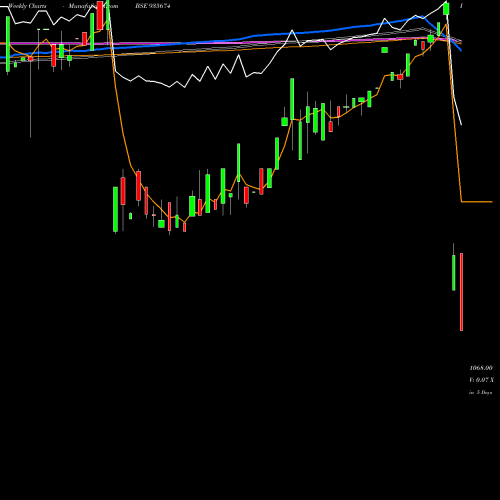Click the 1068.00 price value

pos(481,368)
